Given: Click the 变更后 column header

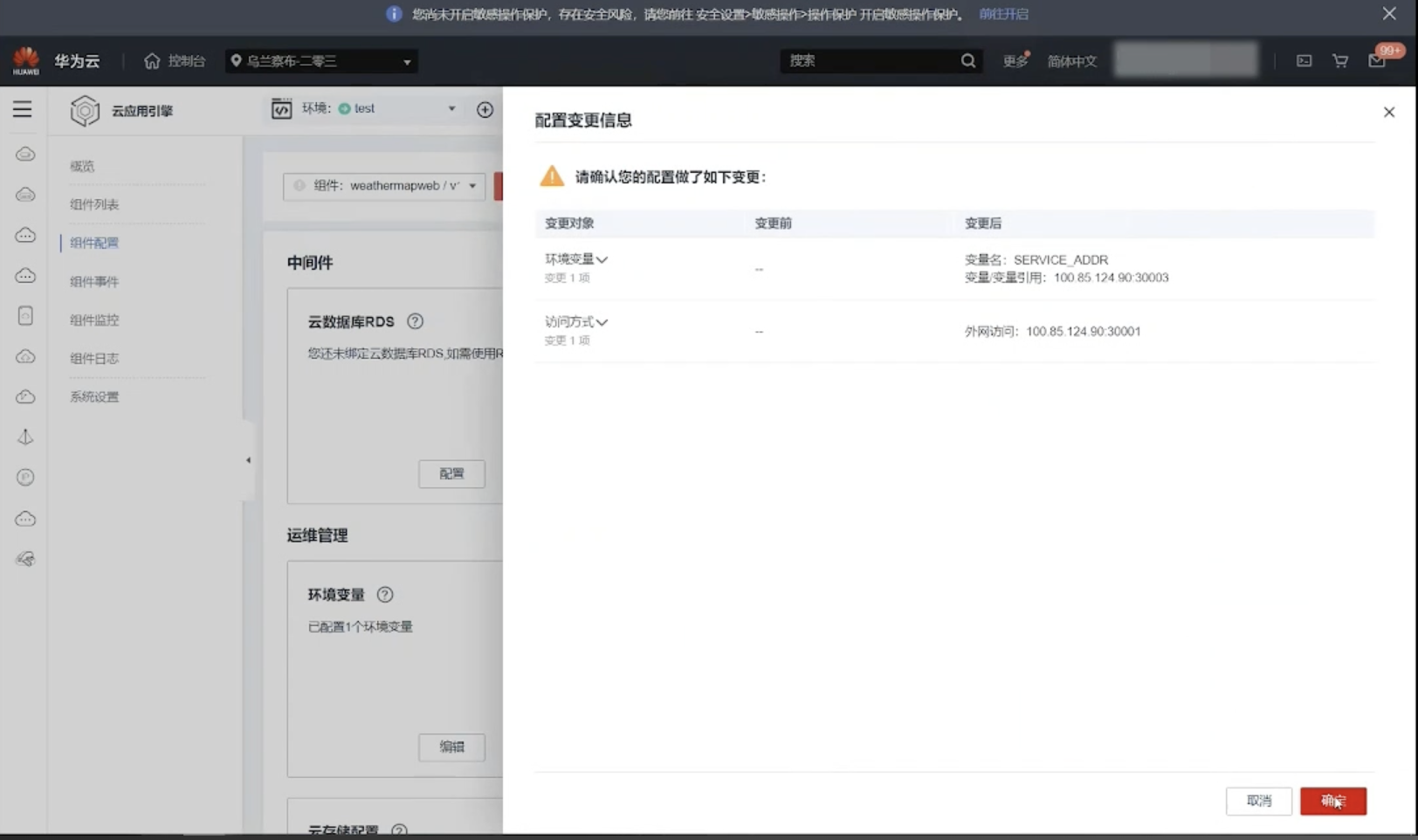Looking at the screenshot, I should tap(982, 224).
